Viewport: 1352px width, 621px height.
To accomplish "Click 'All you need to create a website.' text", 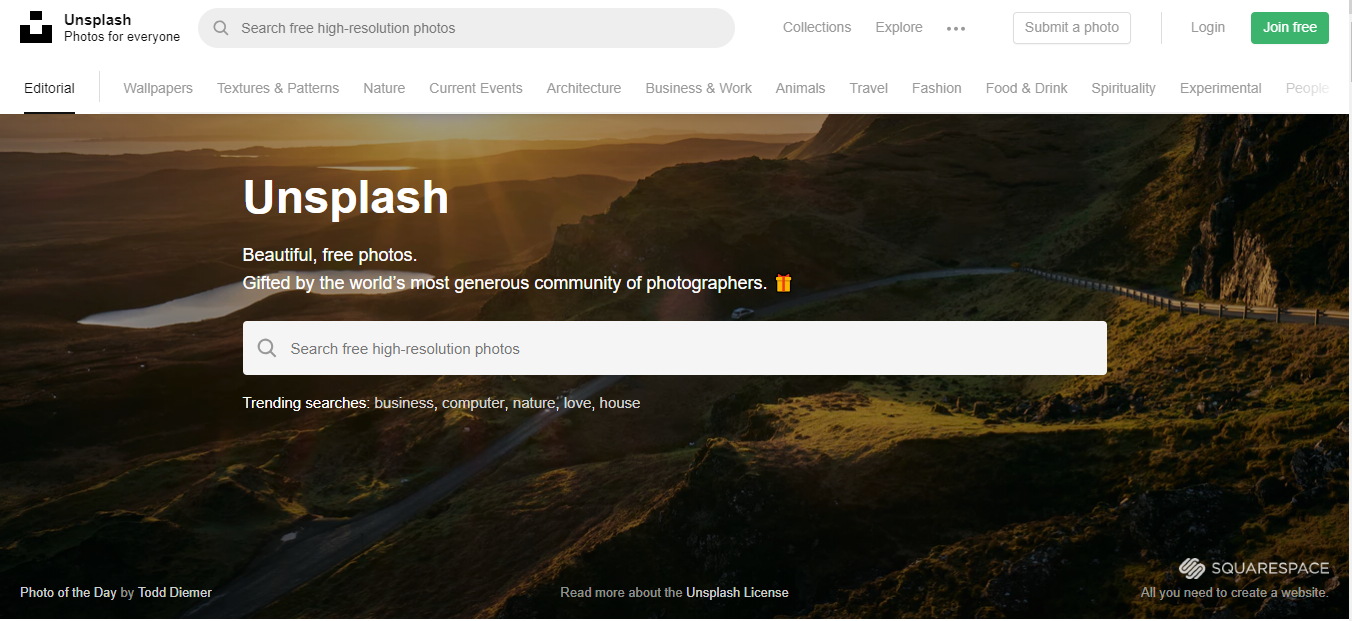I will (1235, 592).
